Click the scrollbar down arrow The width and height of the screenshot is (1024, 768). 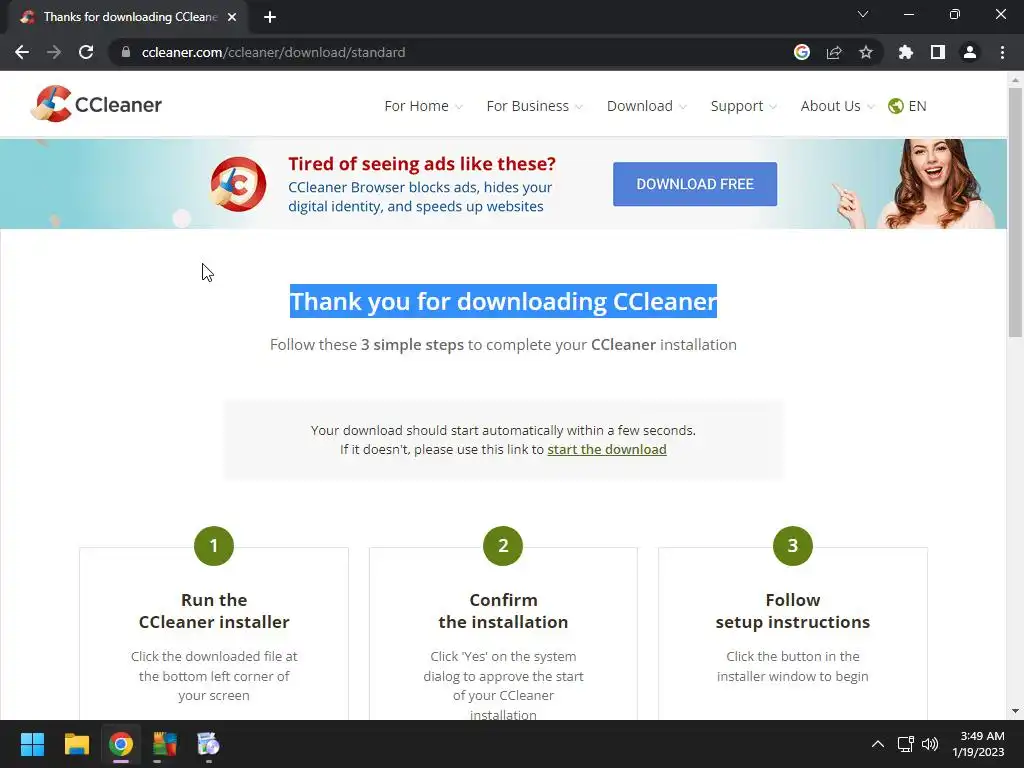point(1015,711)
